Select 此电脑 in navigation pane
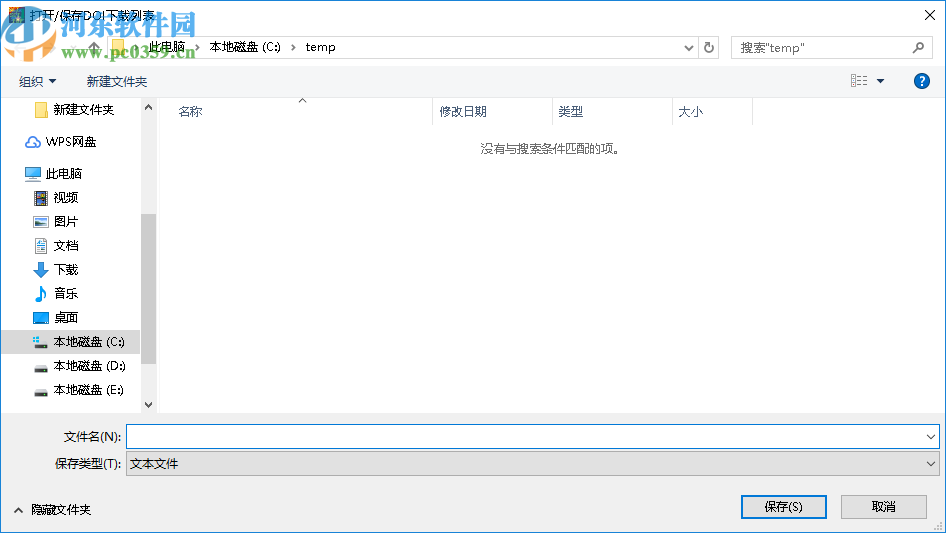 tap(63, 173)
